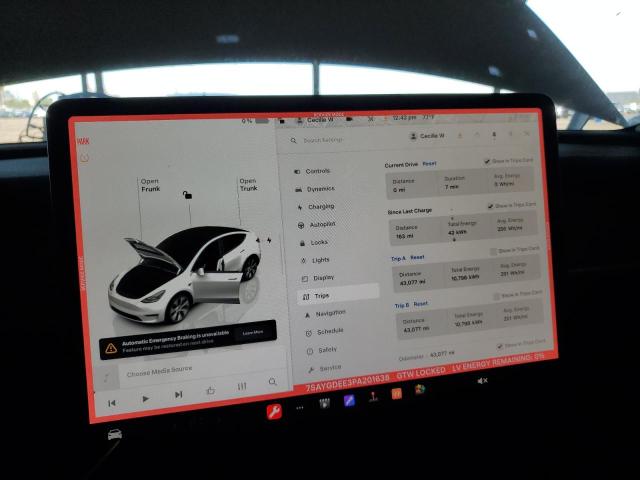Enable Show in Trips Card for Trip A
The height and width of the screenshot is (480, 640).
pyautogui.click(x=493, y=251)
